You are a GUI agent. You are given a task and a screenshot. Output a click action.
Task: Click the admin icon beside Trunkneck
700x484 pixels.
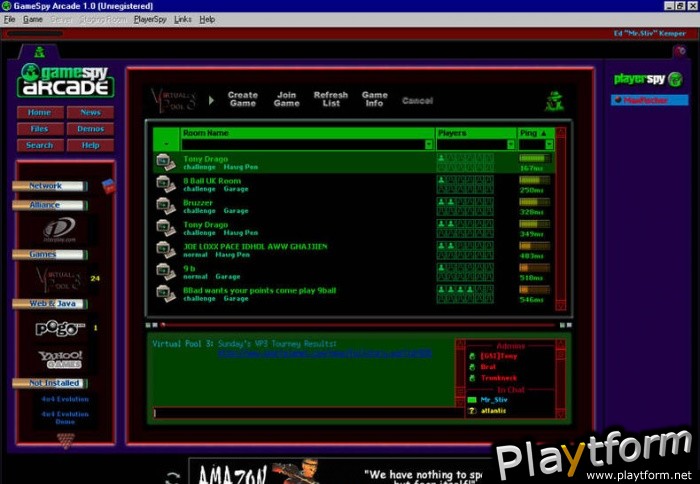coord(472,378)
